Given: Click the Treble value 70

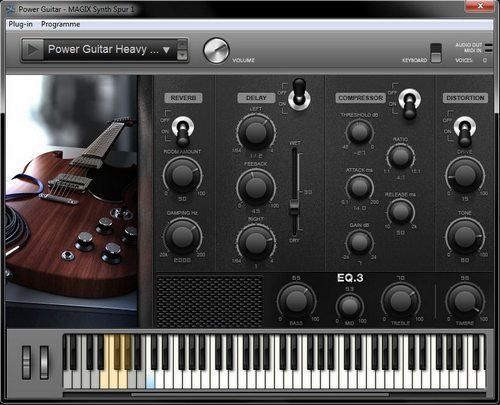Looking at the screenshot, I should coord(400,278).
